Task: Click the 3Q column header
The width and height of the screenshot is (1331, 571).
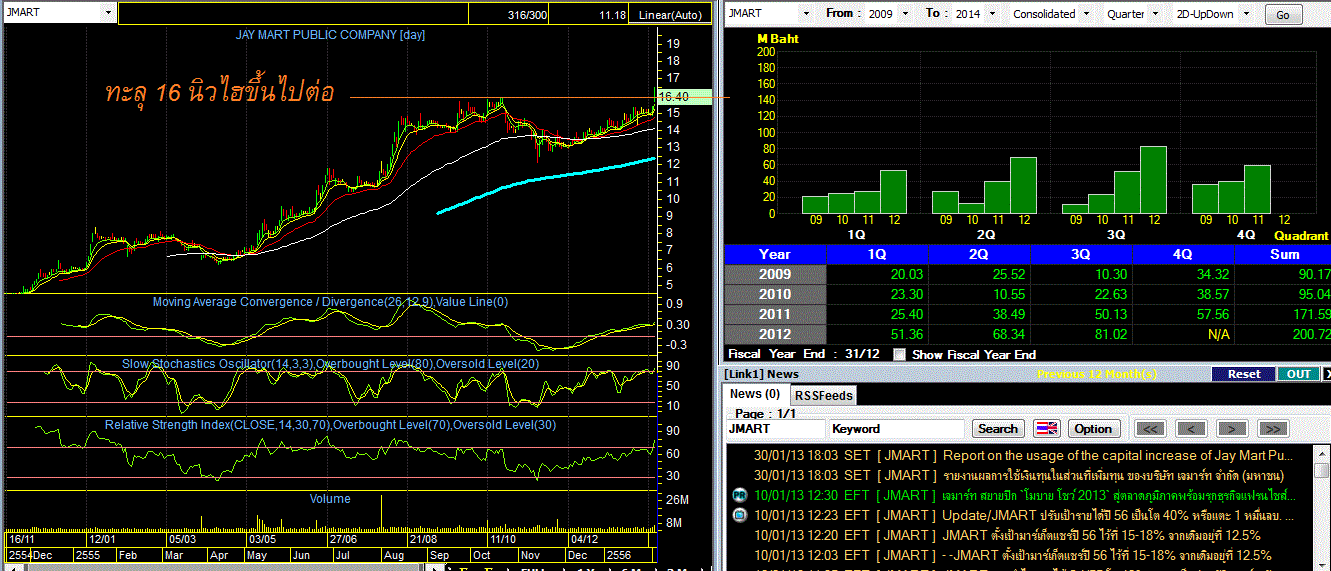Action: (1082, 254)
